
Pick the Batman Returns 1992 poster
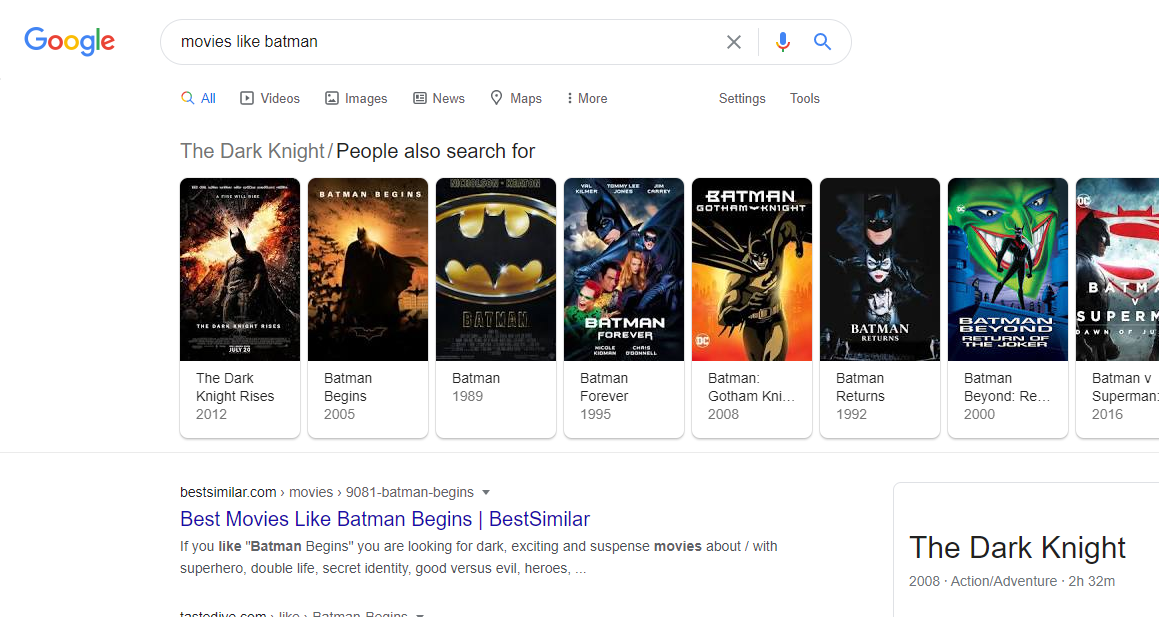click(x=880, y=269)
